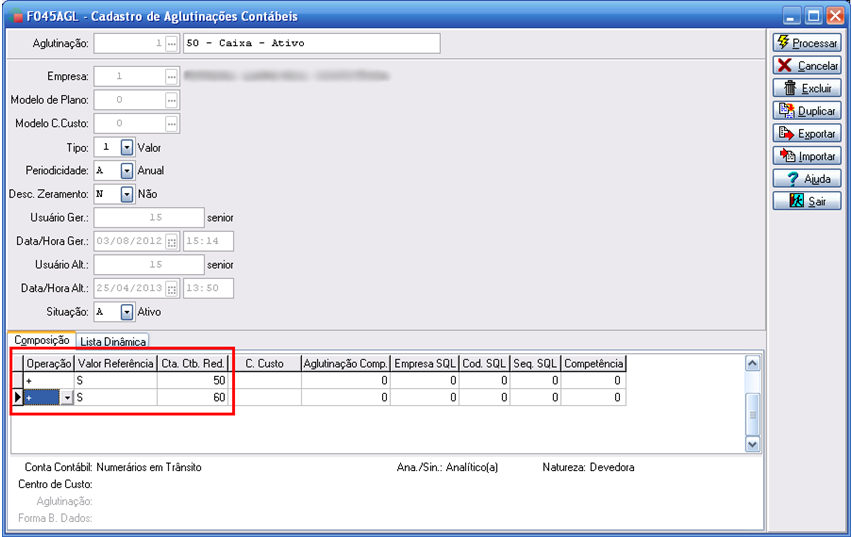
Task: Close the F045AGL window
Action: [x=835, y=16]
